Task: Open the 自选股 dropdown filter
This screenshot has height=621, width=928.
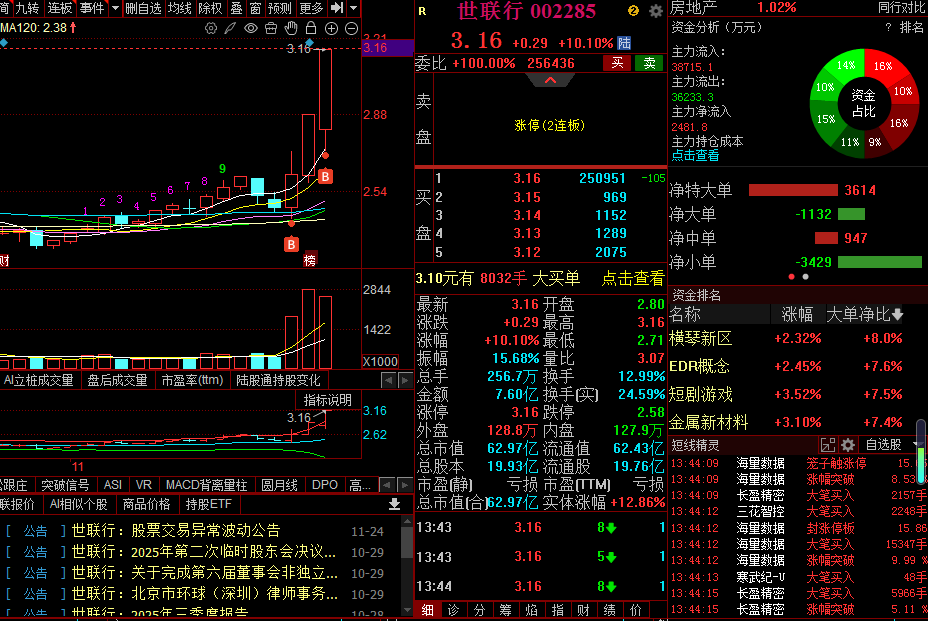Action: [x=890, y=445]
